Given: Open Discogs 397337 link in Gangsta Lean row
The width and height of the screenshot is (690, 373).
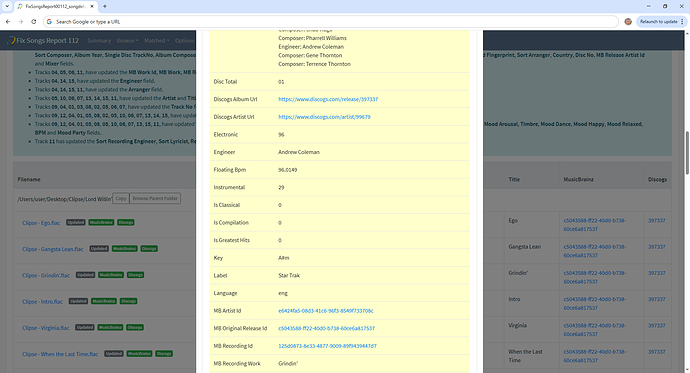Looking at the screenshot, I should (657, 247).
